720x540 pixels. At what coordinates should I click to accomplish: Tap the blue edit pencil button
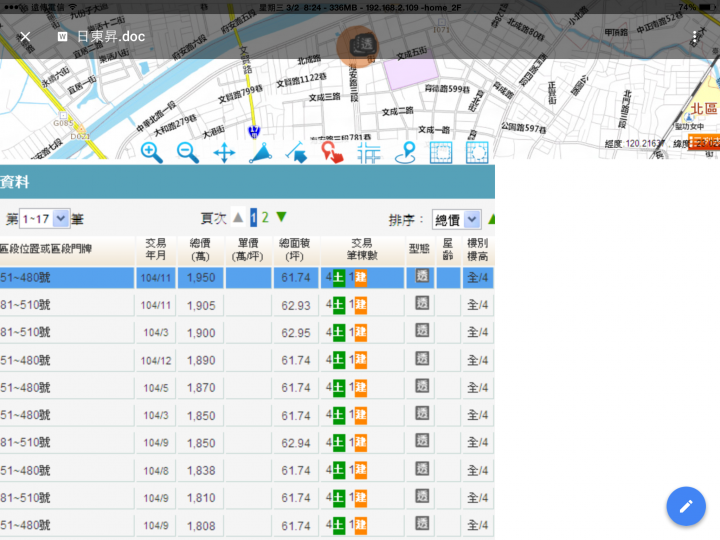pos(686,506)
